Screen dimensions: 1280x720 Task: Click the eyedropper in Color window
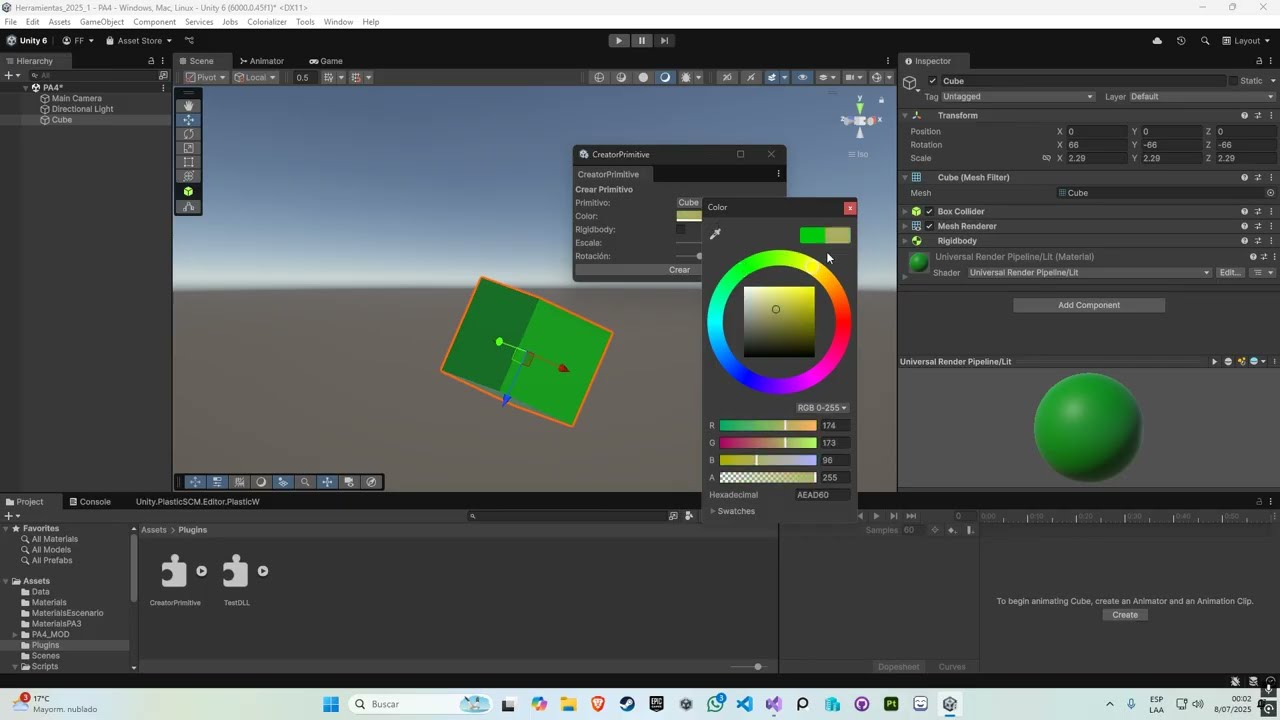click(x=715, y=234)
